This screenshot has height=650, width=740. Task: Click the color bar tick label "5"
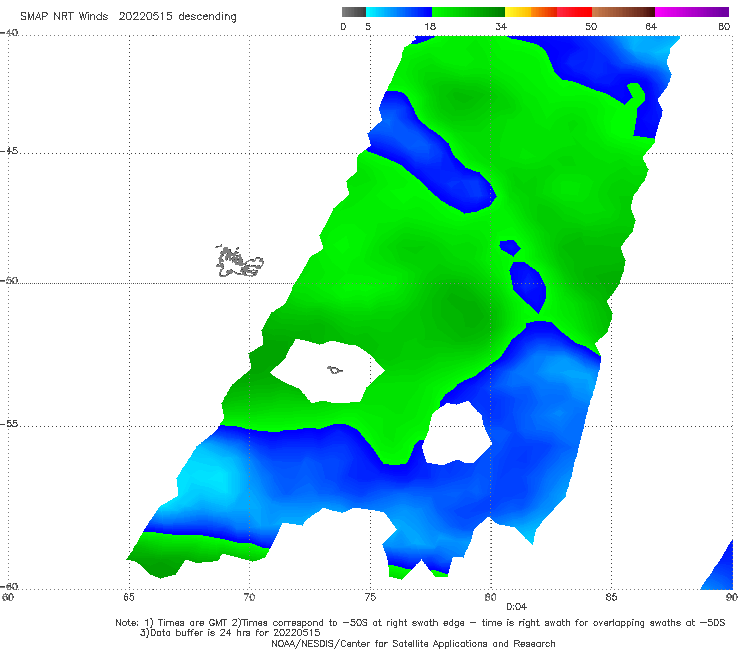click(x=368, y=26)
